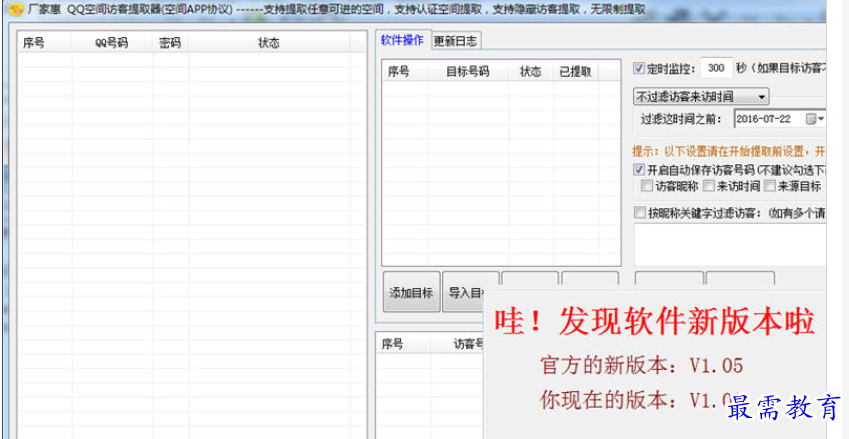Expand 不过滤访客来访时间 dropdown
This screenshot has width=849, height=439.
point(701,97)
